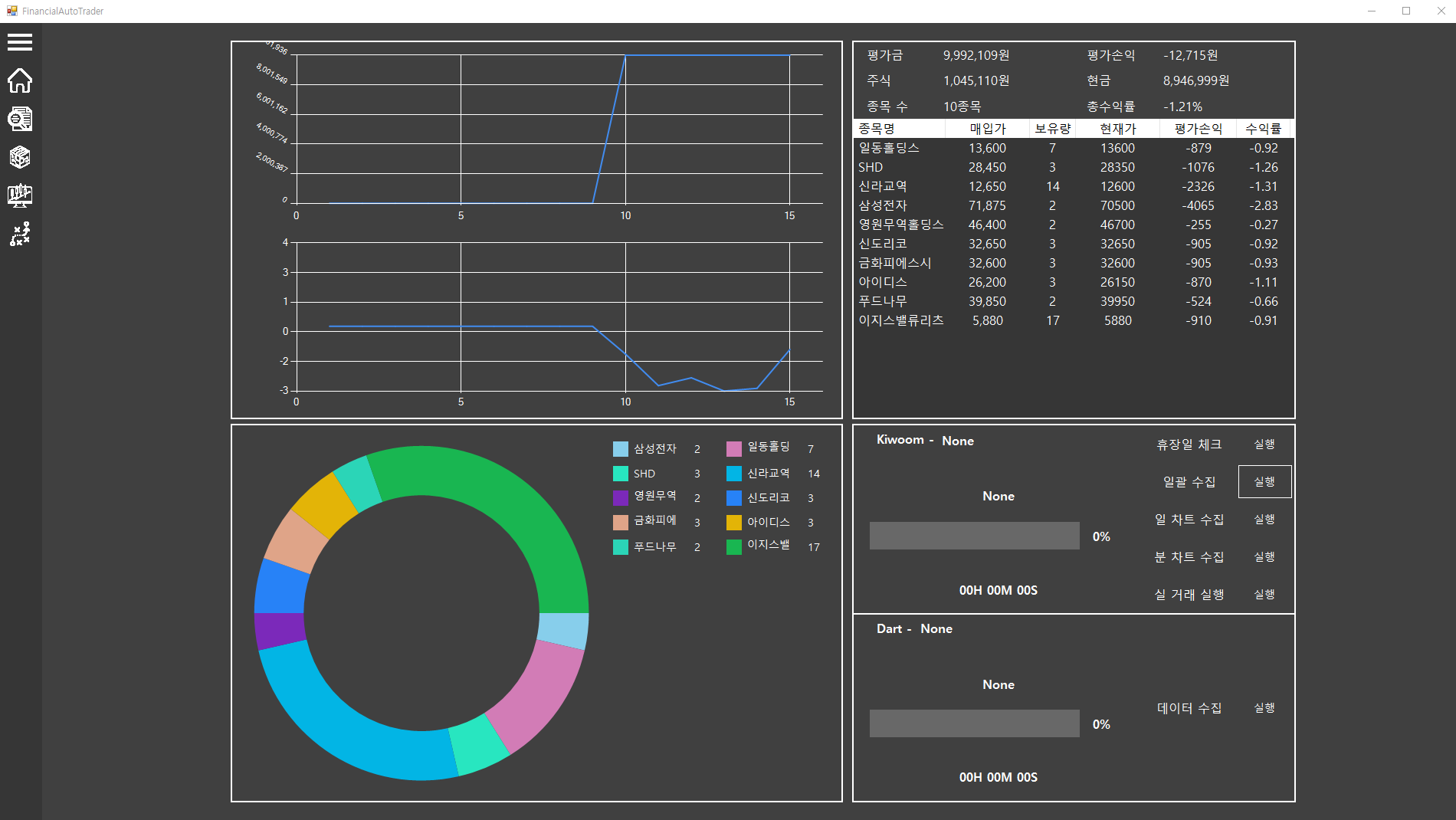
Task: Sort table by 수익률 column header
Action: (1262, 129)
